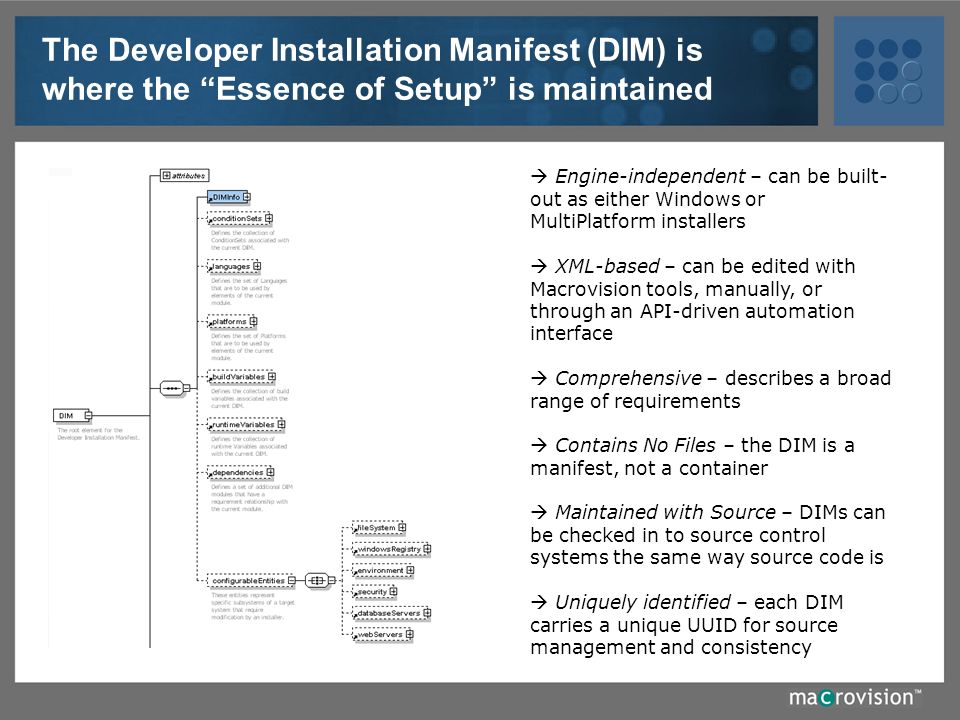Screen dimensions: 960x720
Task: Expand the dependencies node
Action: tap(270, 473)
